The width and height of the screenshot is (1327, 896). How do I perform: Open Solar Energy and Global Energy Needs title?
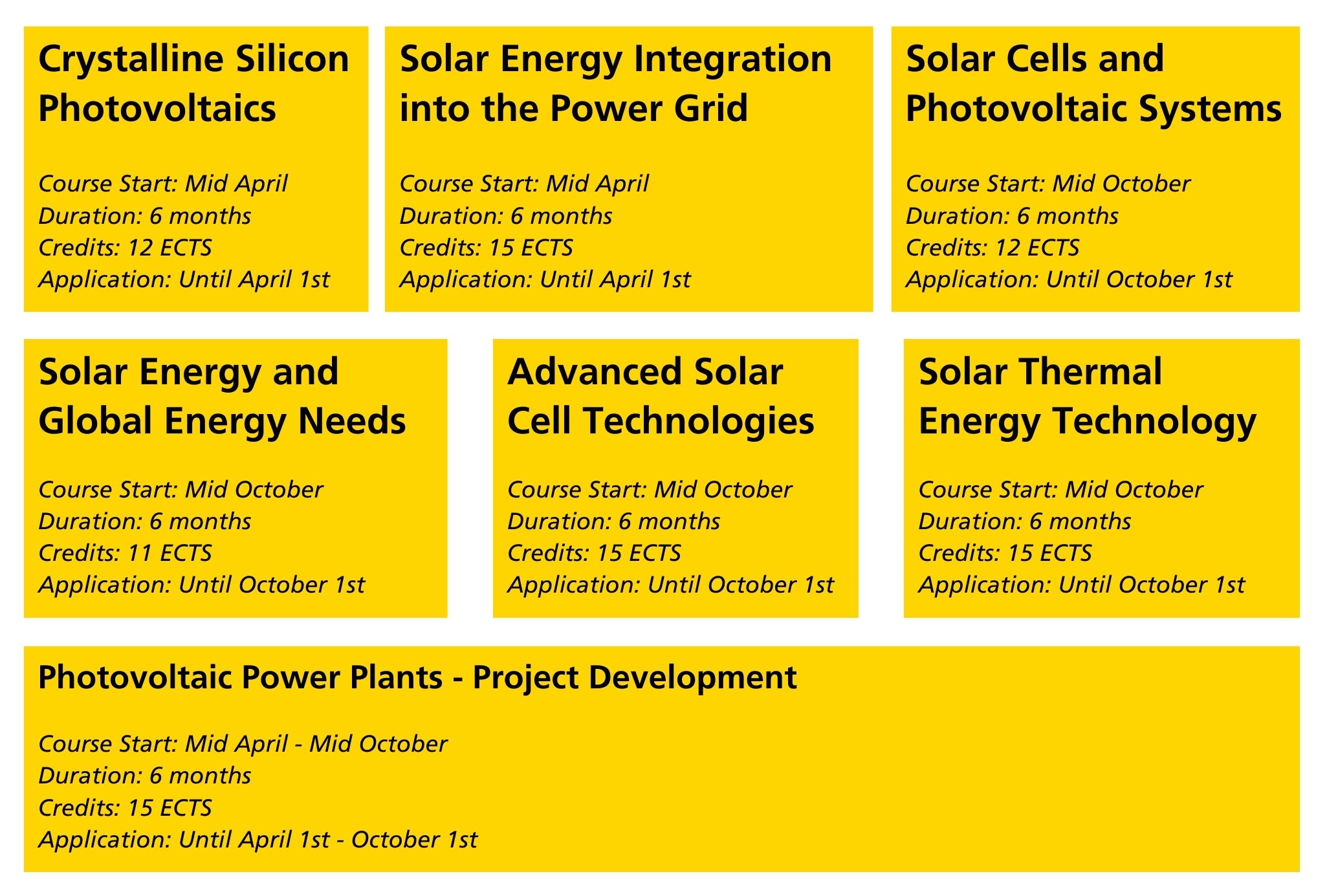click(x=221, y=396)
